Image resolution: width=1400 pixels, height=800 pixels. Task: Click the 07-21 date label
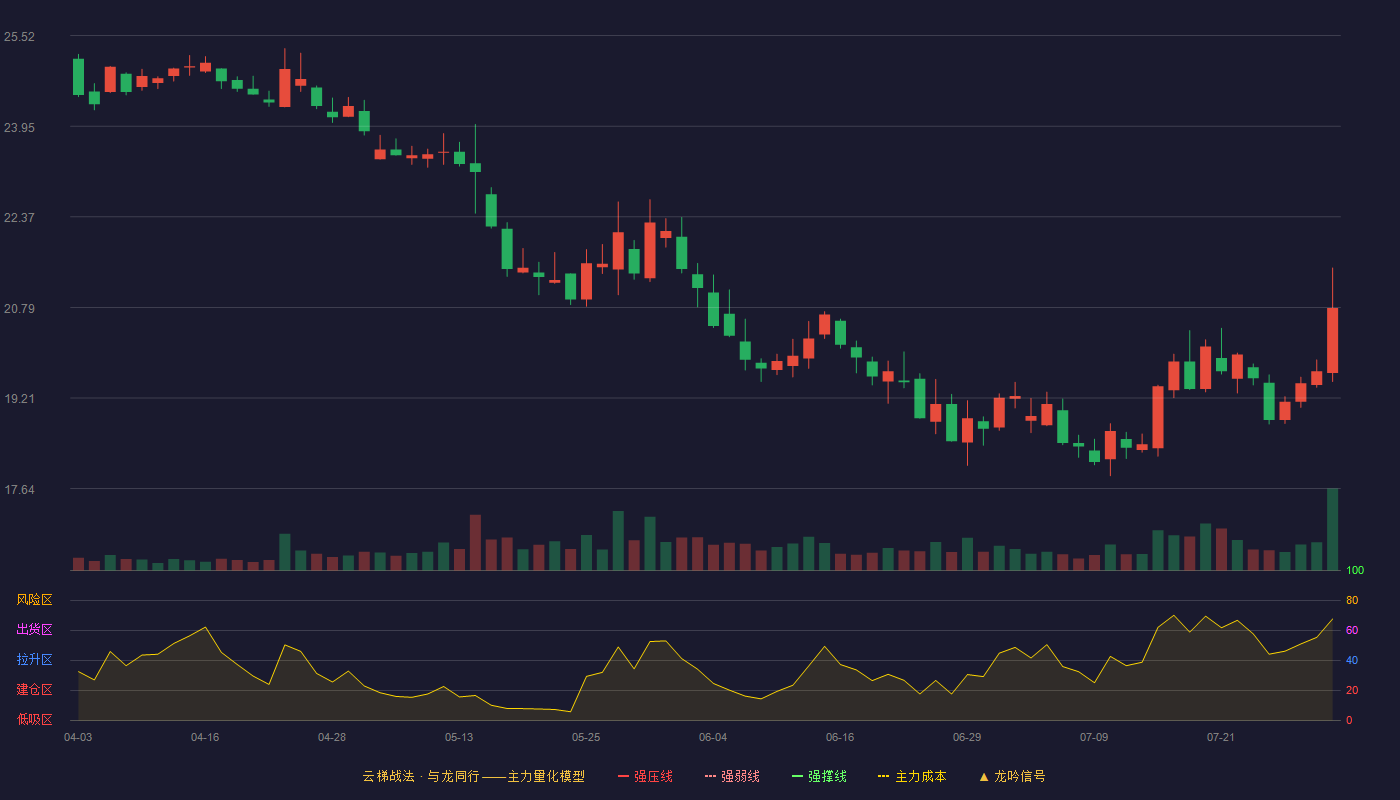[x=1221, y=737]
